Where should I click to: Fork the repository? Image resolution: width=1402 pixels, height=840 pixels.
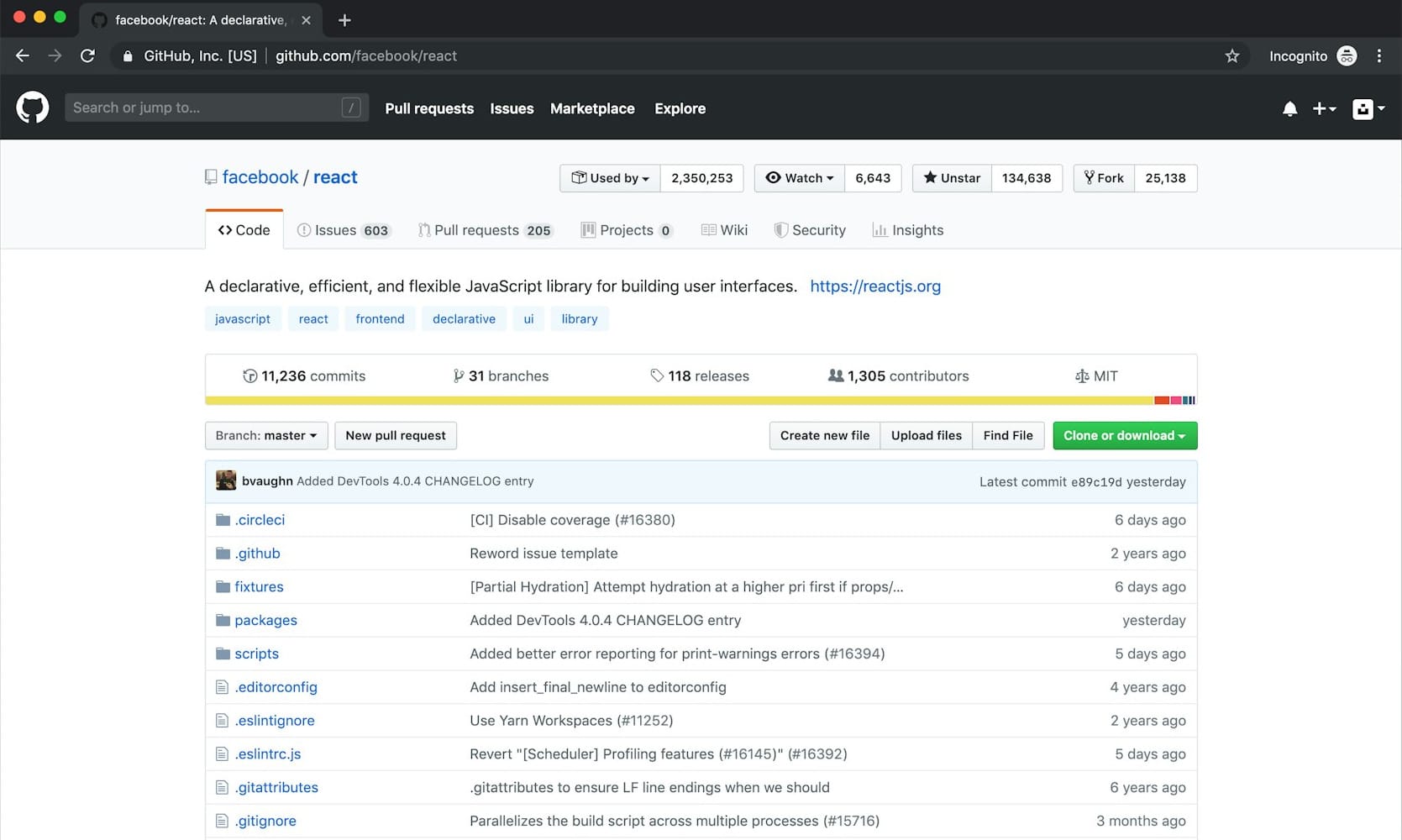[x=1104, y=178]
